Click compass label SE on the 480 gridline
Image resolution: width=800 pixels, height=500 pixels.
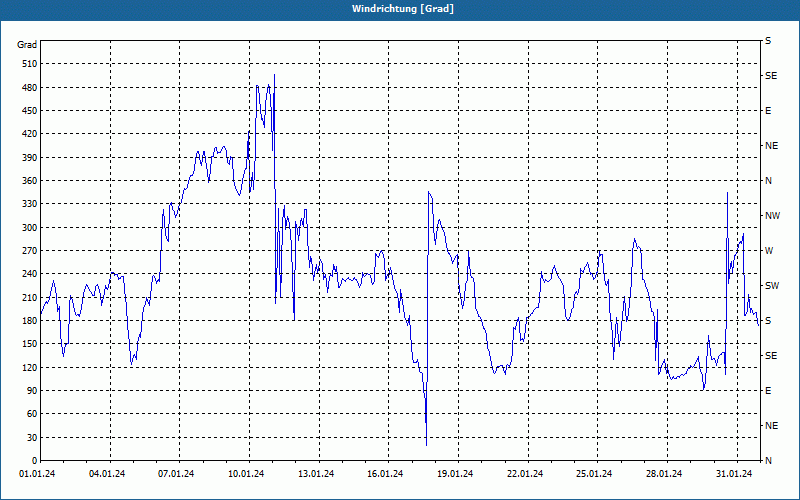pyautogui.click(x=771, y=76)
